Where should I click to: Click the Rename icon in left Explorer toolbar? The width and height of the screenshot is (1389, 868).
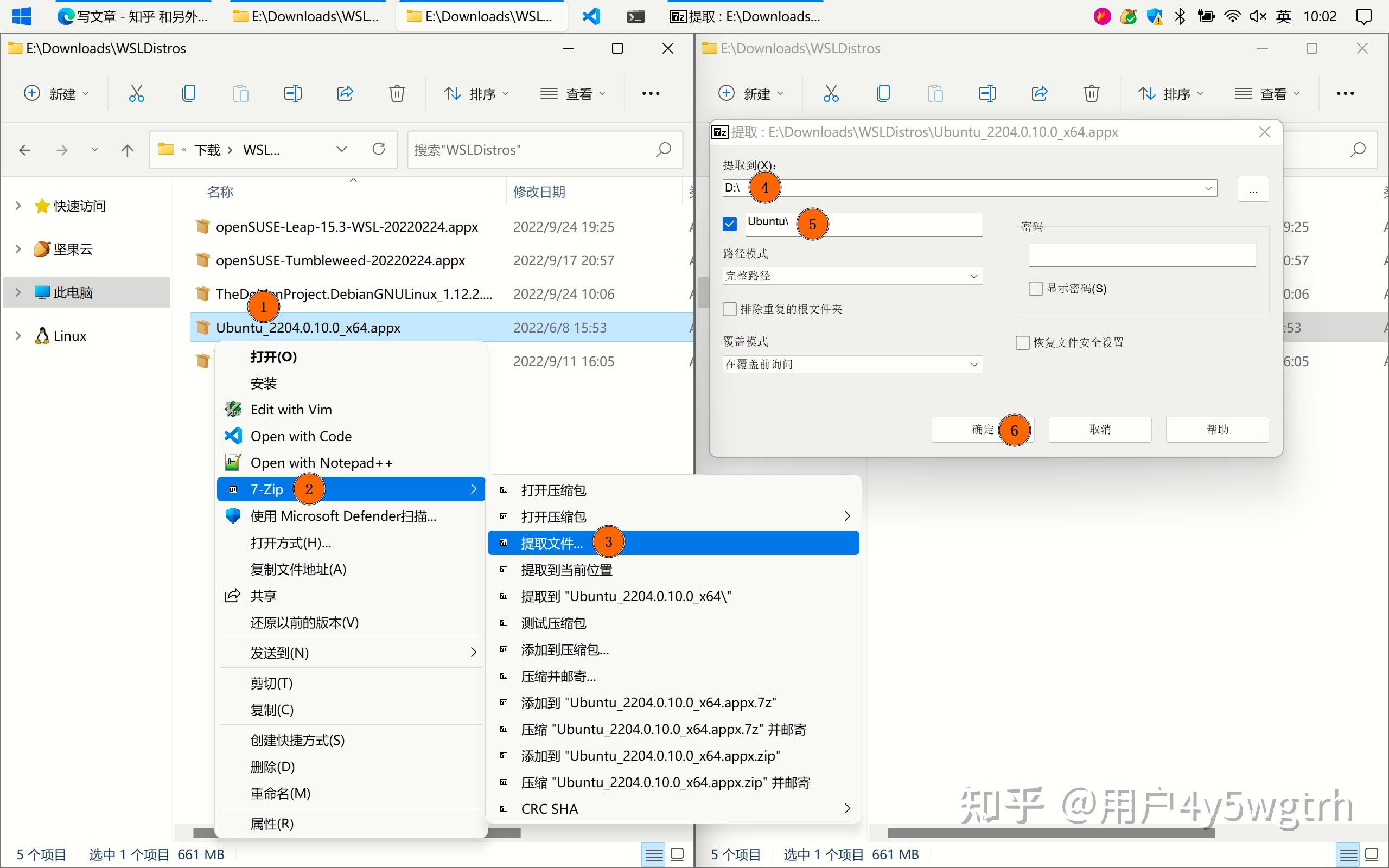293,93
